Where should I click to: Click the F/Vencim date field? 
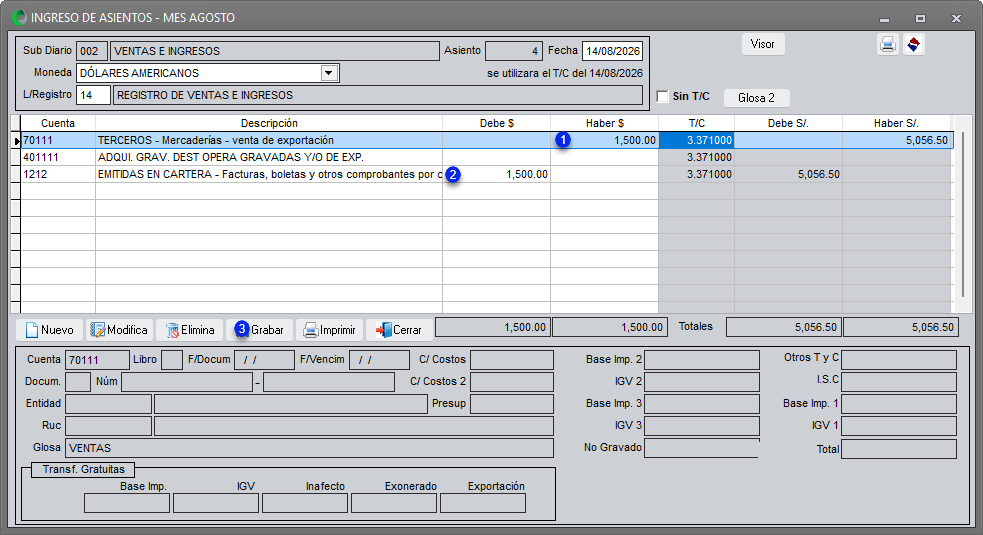click(x=379, y=360)
